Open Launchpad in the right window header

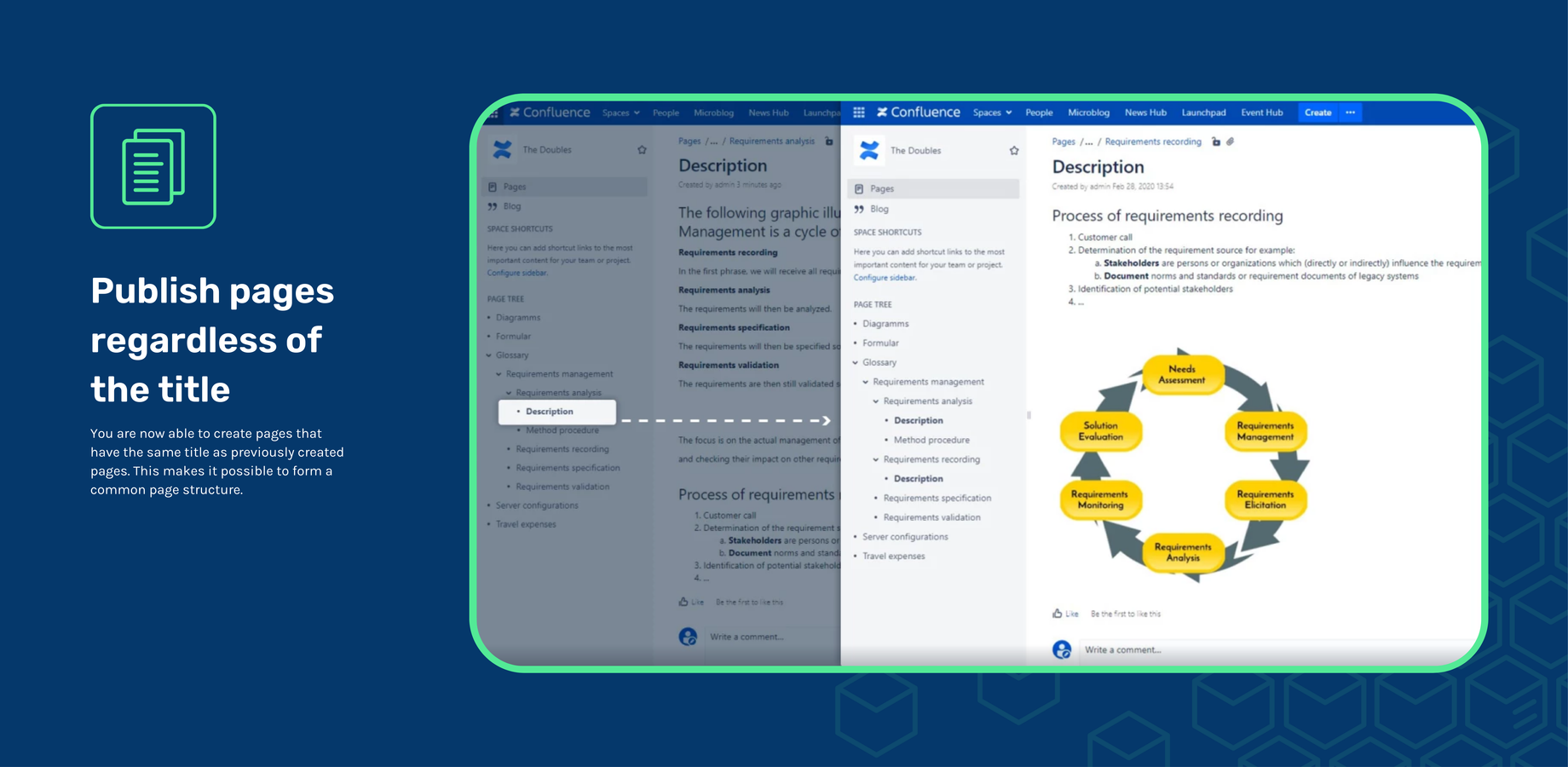tap(1203, 112)
